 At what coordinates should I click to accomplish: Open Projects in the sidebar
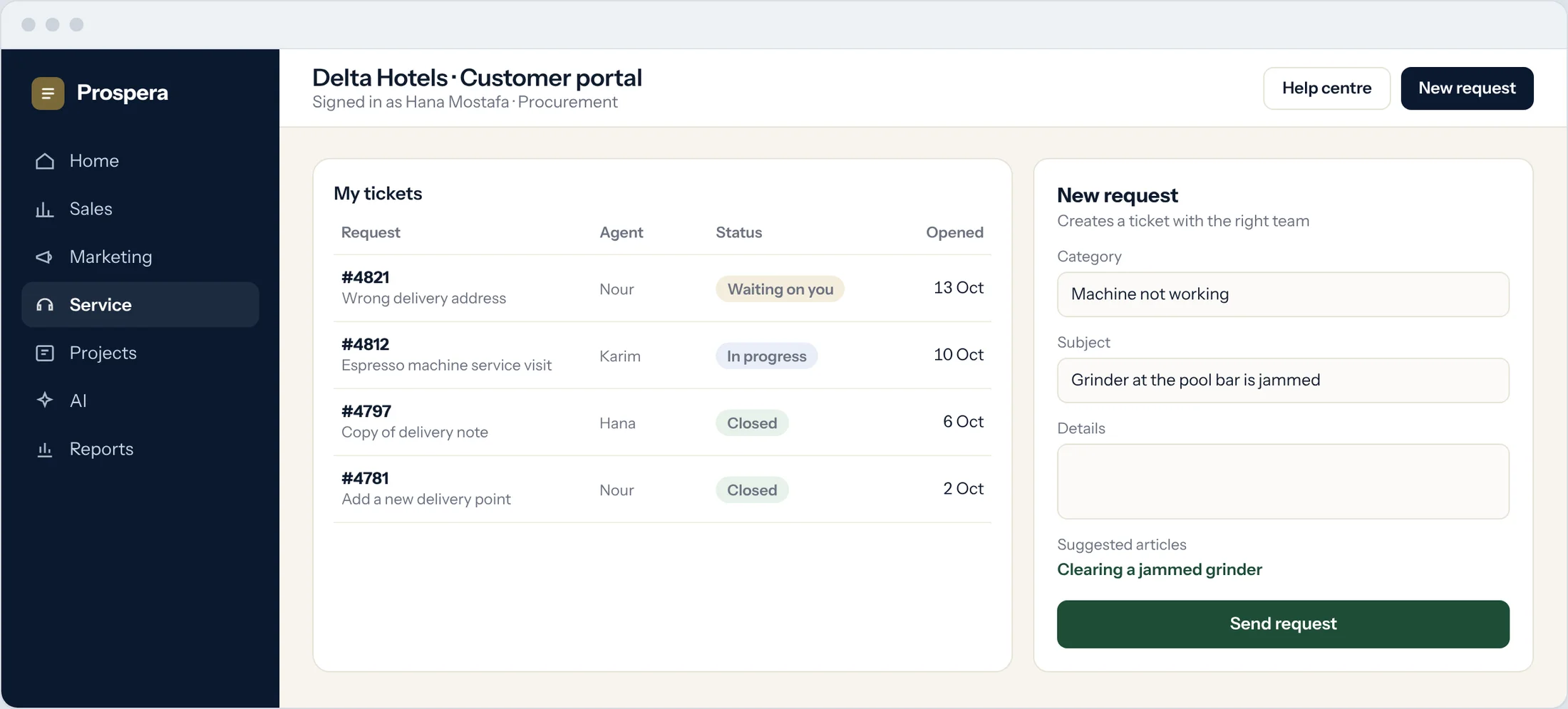[x=140, y=353]
